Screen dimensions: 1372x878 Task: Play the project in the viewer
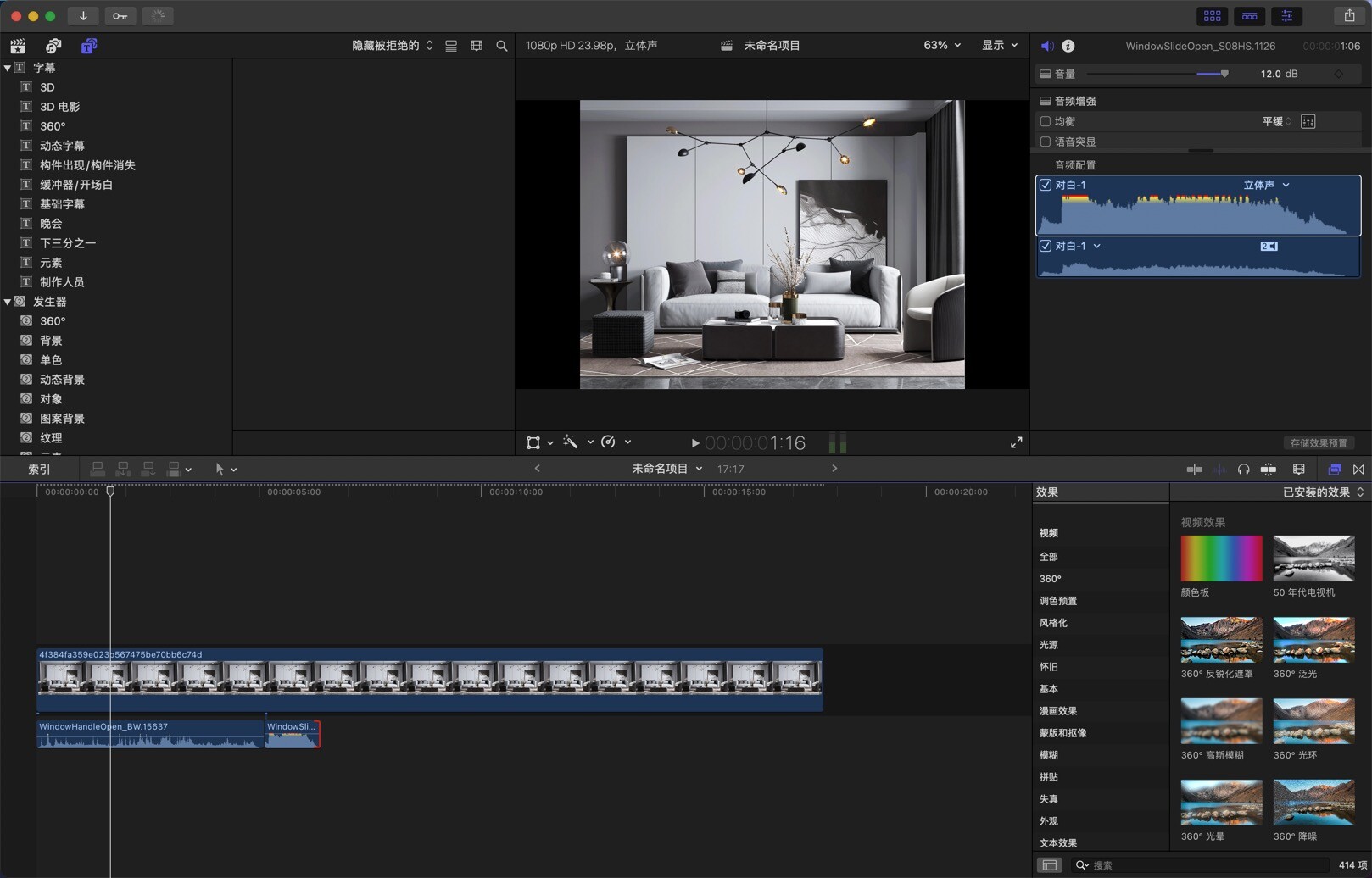694,443
